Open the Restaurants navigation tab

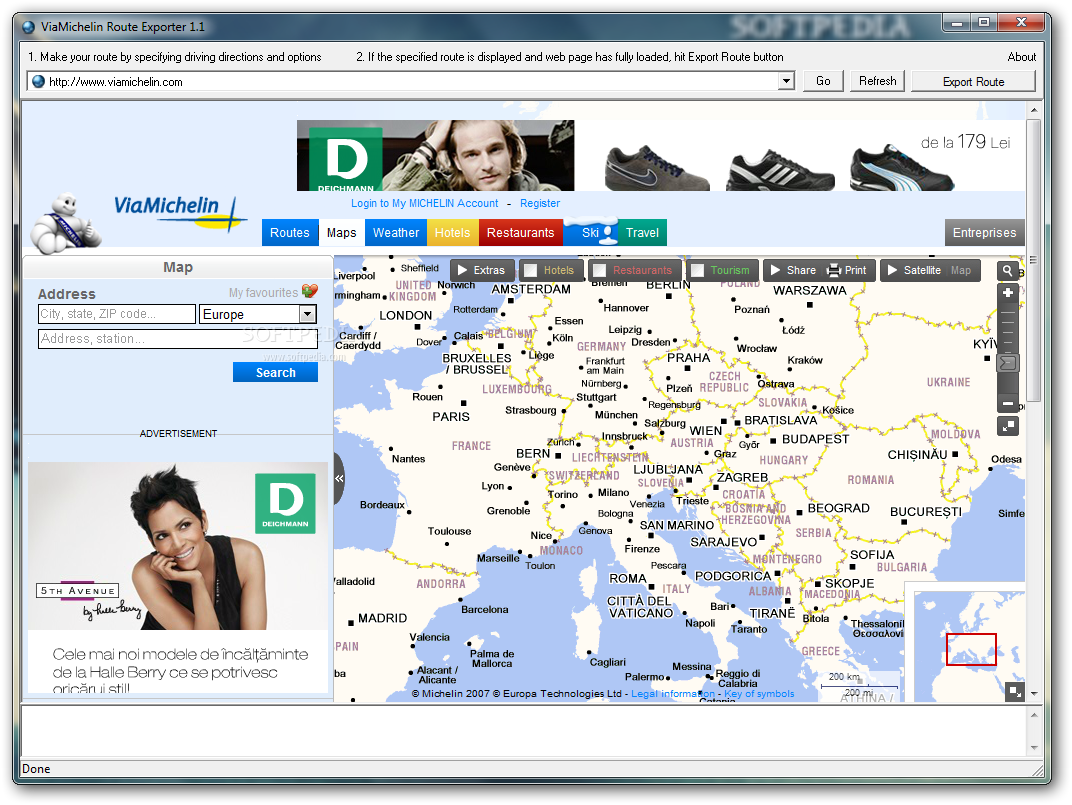click(x=520, y=233)
